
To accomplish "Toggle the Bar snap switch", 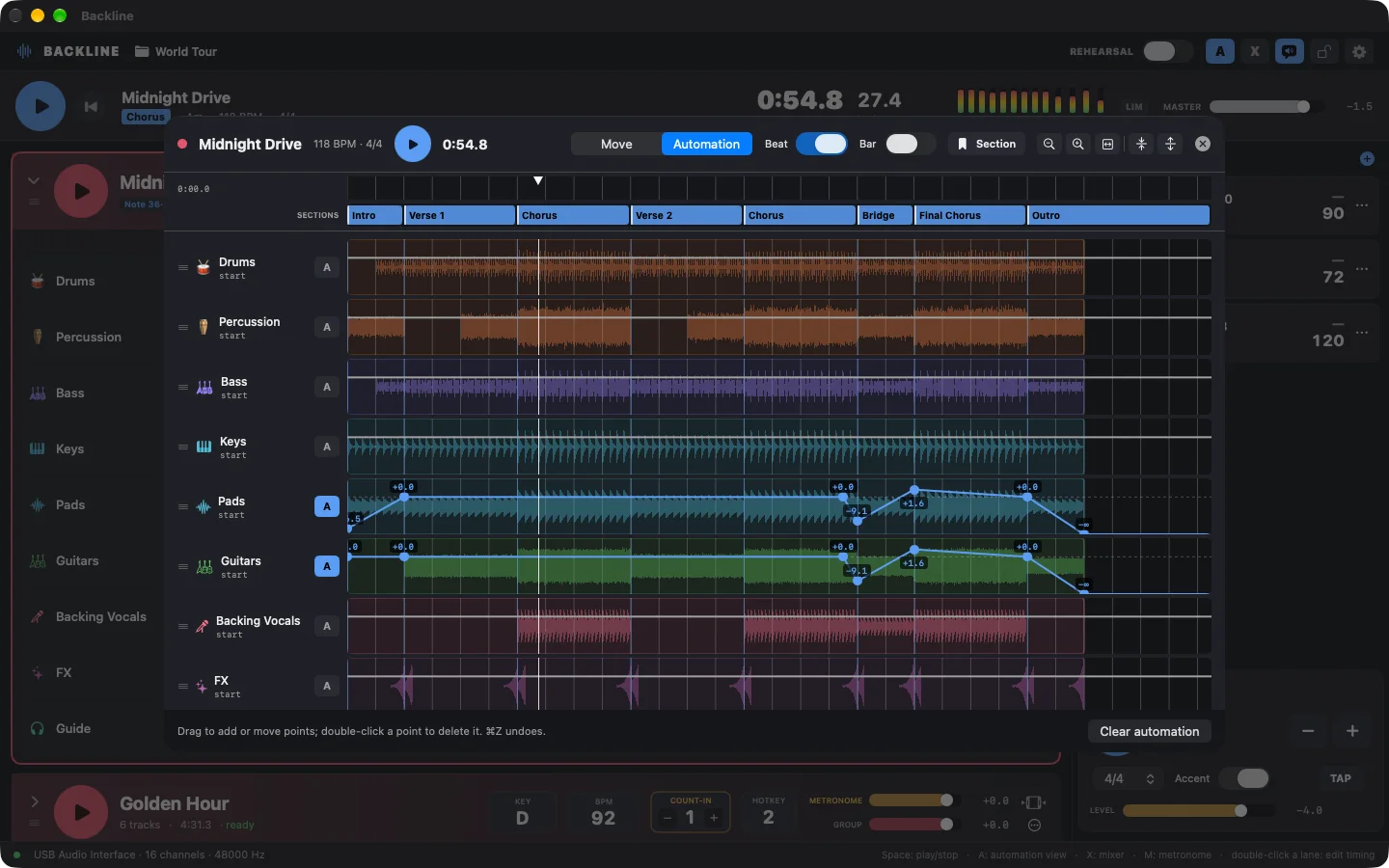I will coord(911,144).
